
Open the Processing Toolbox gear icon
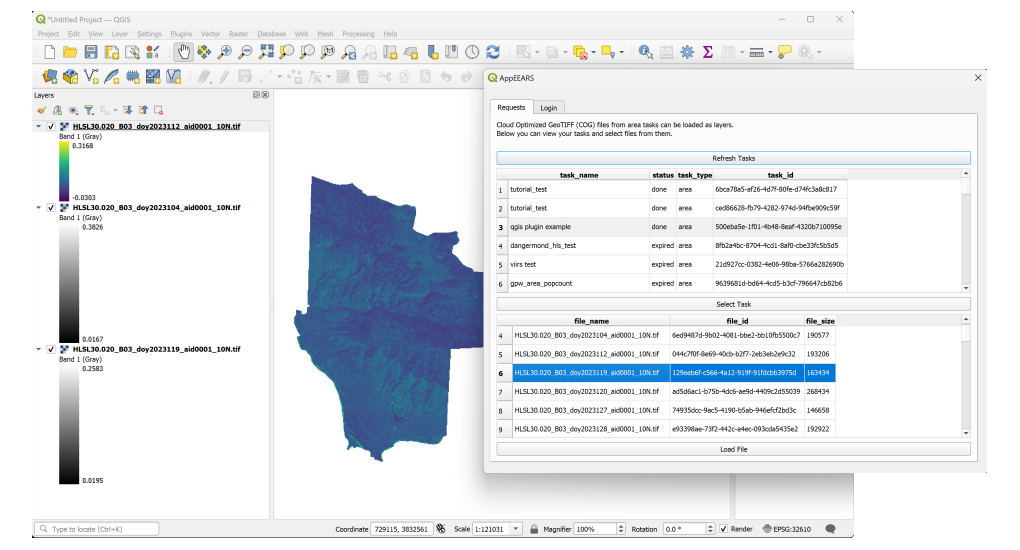point(687,52)
